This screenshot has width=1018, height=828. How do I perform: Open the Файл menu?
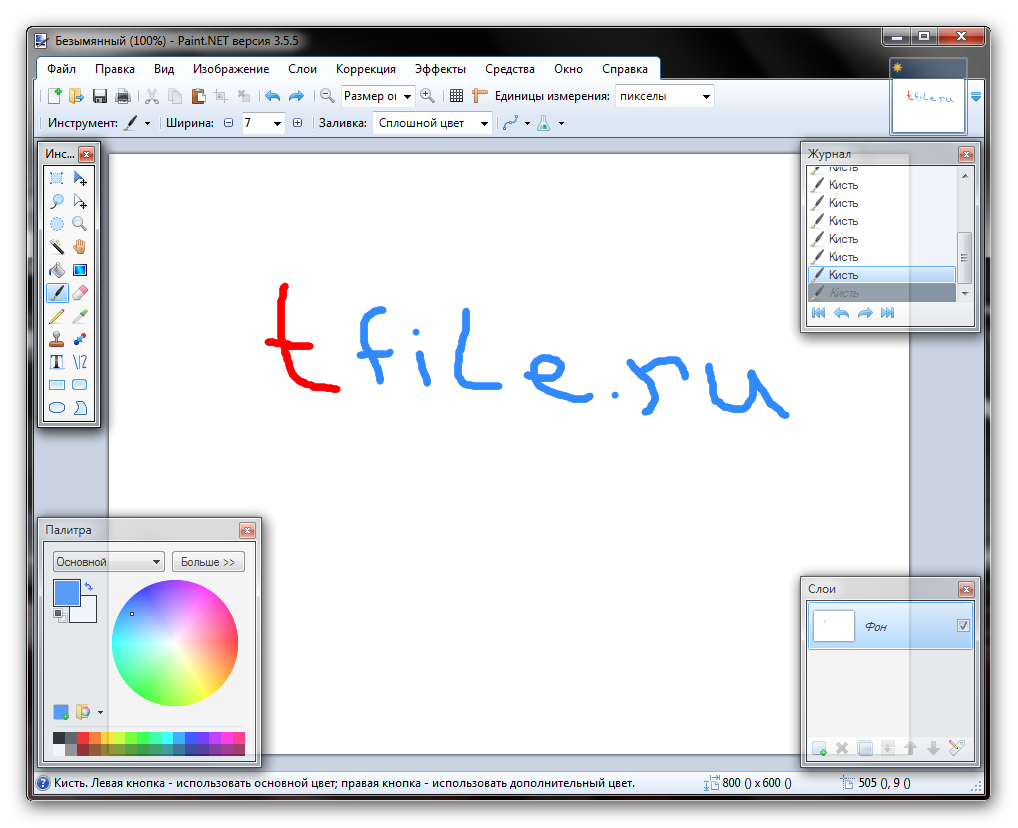[62, 69]
